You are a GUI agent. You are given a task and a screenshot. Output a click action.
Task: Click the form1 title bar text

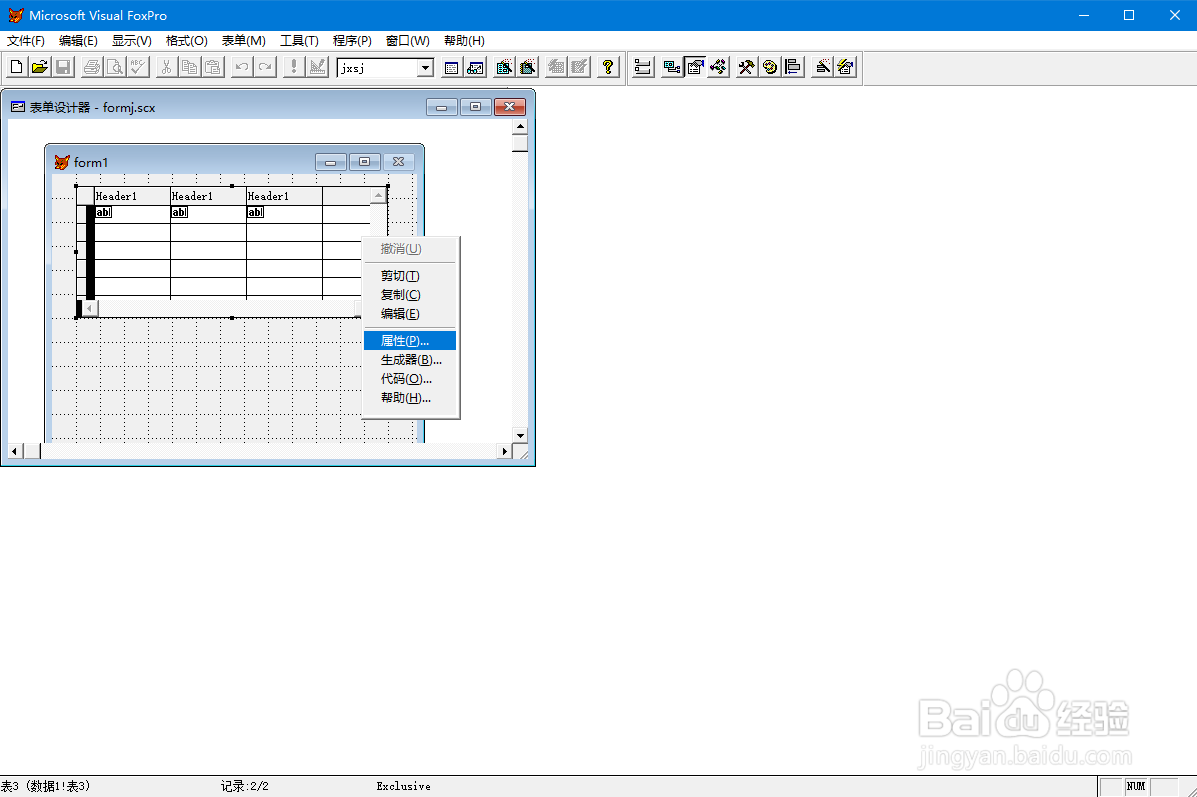click(x=91, y=163)
